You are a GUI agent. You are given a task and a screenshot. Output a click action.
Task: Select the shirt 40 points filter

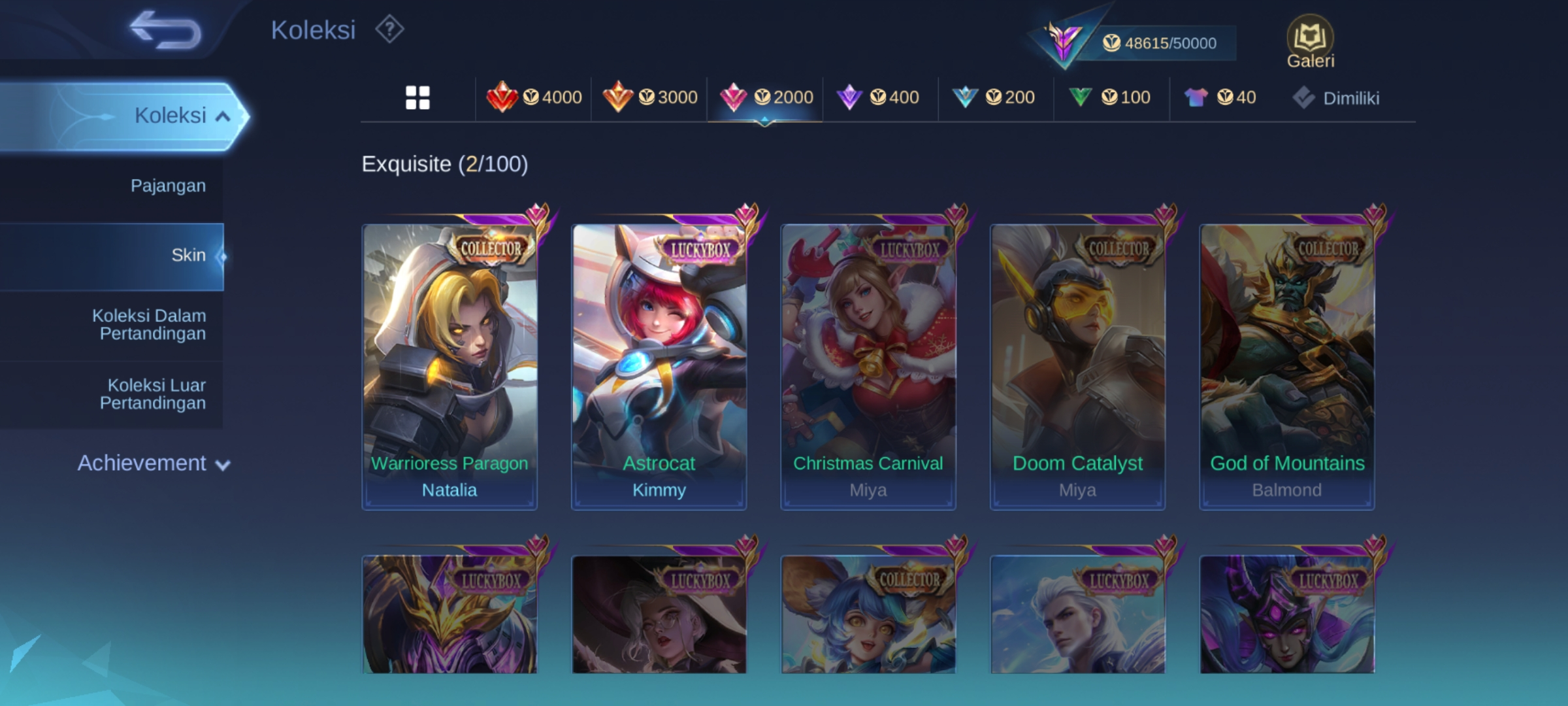(1220, 98)
